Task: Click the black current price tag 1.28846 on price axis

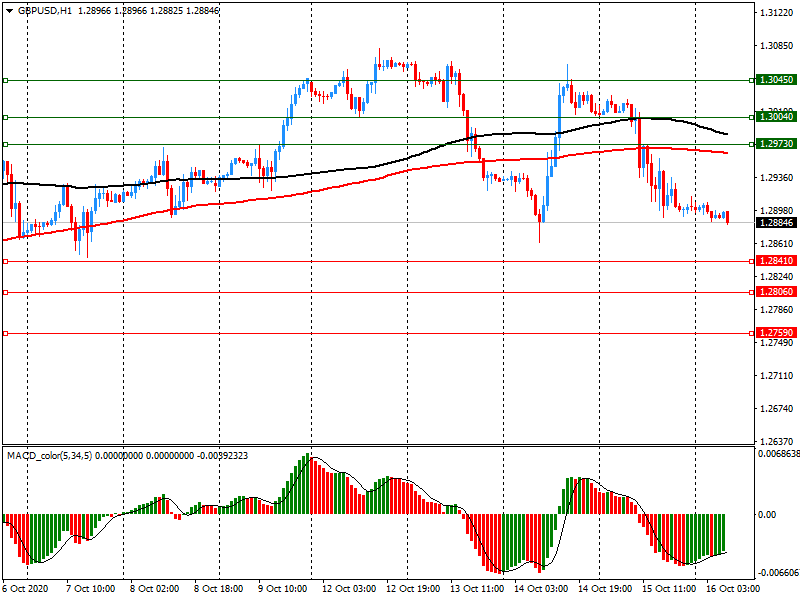Action: coord(776,223)
